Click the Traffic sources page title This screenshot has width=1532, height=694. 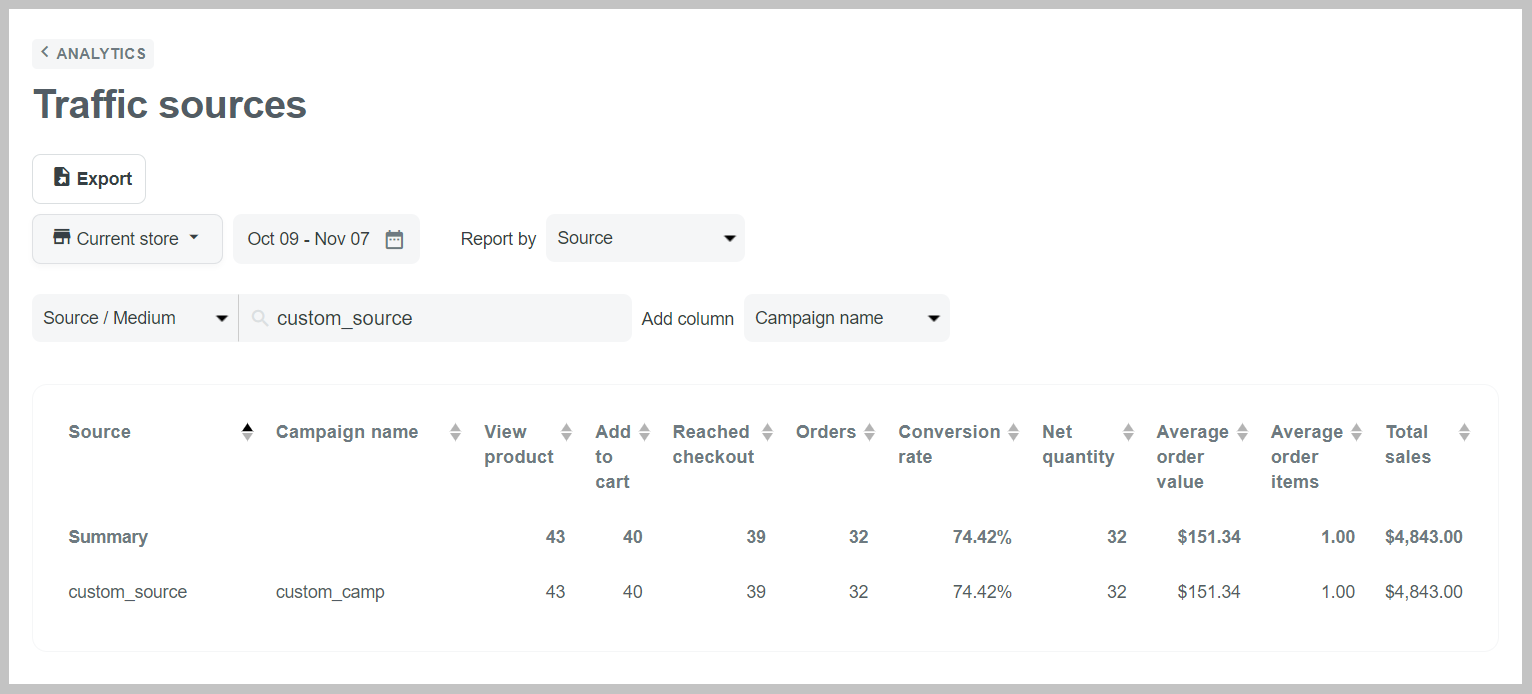pos(170,104)
